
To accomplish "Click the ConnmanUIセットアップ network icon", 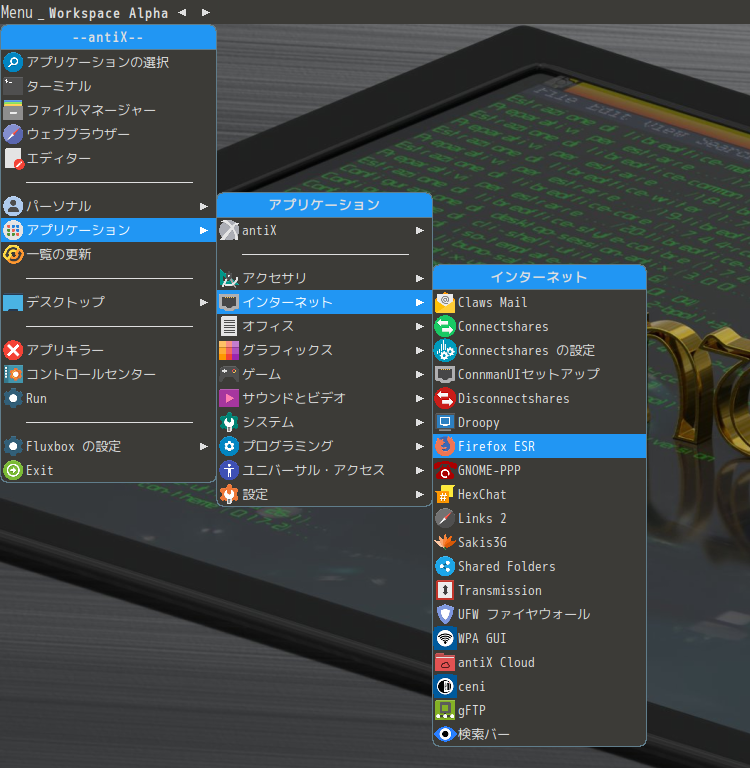I will pyautogui.click(x=445, y=374).
